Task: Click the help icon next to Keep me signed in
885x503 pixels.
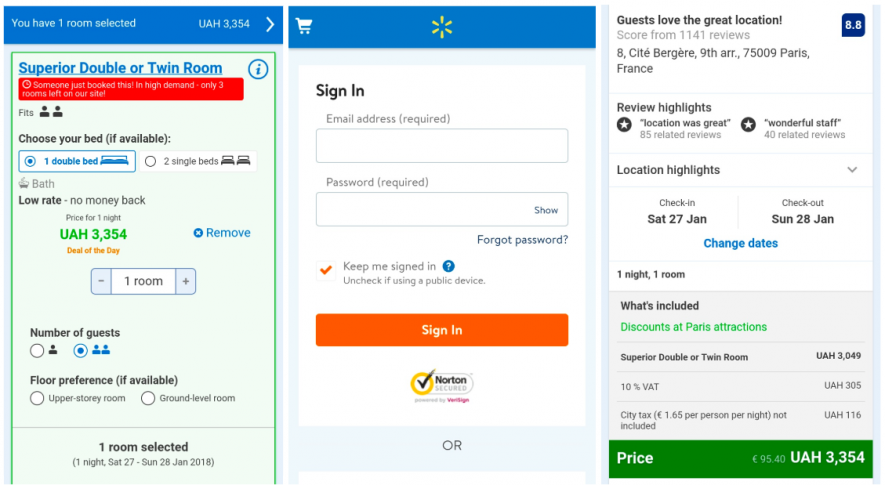Action: point(448,266)
